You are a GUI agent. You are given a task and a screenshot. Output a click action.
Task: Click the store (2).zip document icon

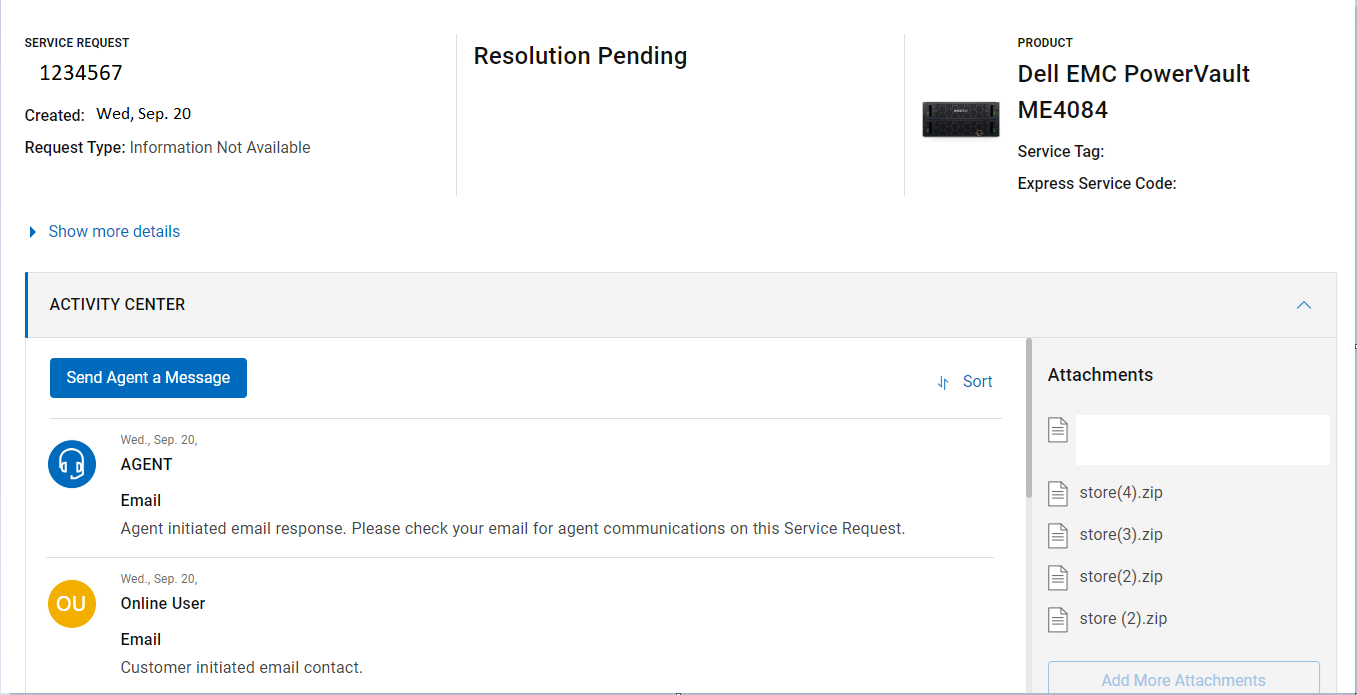coord(1058,619)
